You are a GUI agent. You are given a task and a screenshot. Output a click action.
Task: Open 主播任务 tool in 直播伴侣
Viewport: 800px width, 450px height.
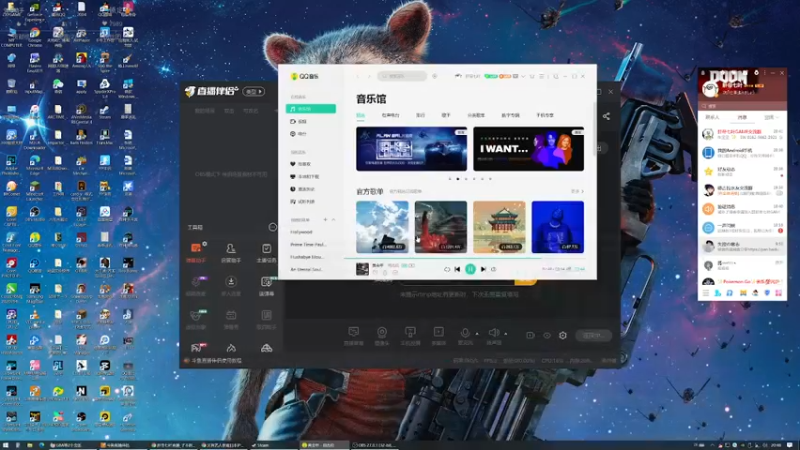266,252
